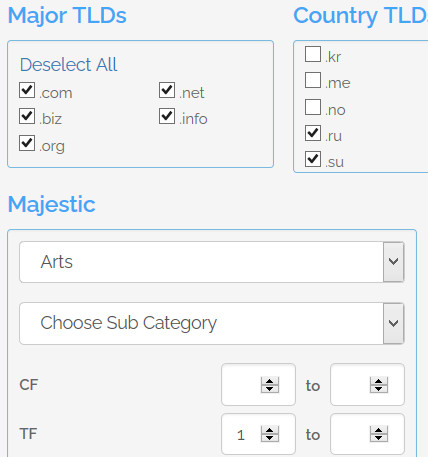Uncheck the .com checkbox
The image size is (428, 457).
click(x=27, y=90)
